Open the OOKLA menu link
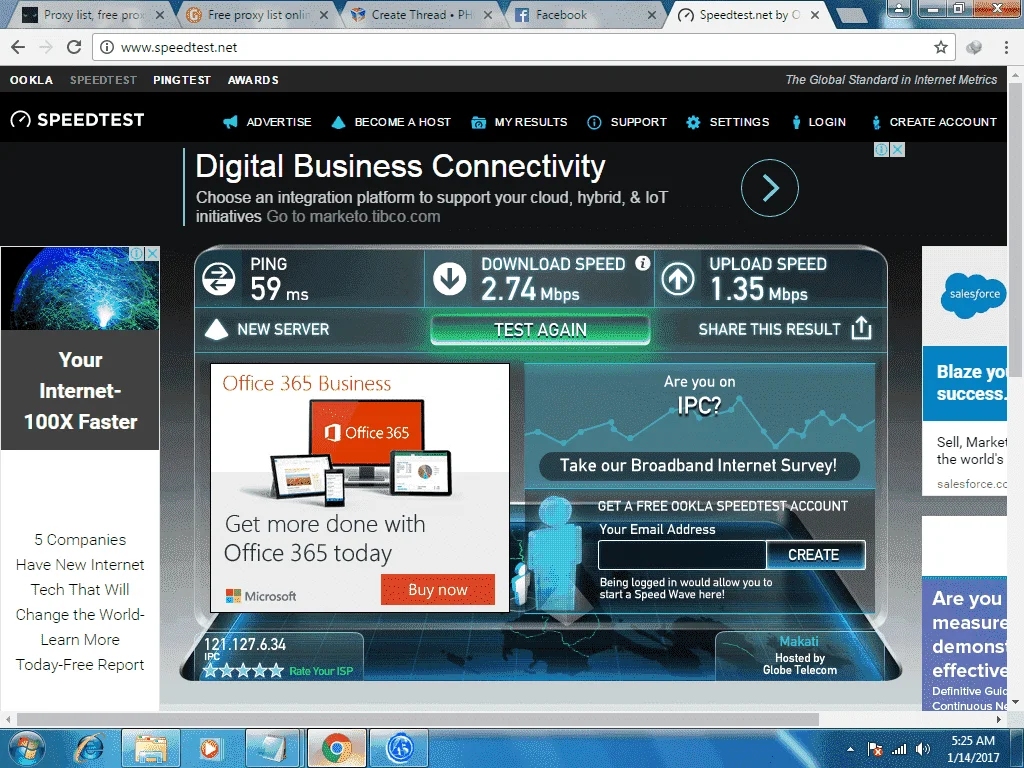The height and width of the screenshot is (768, 1024). (x=31, y=80)
